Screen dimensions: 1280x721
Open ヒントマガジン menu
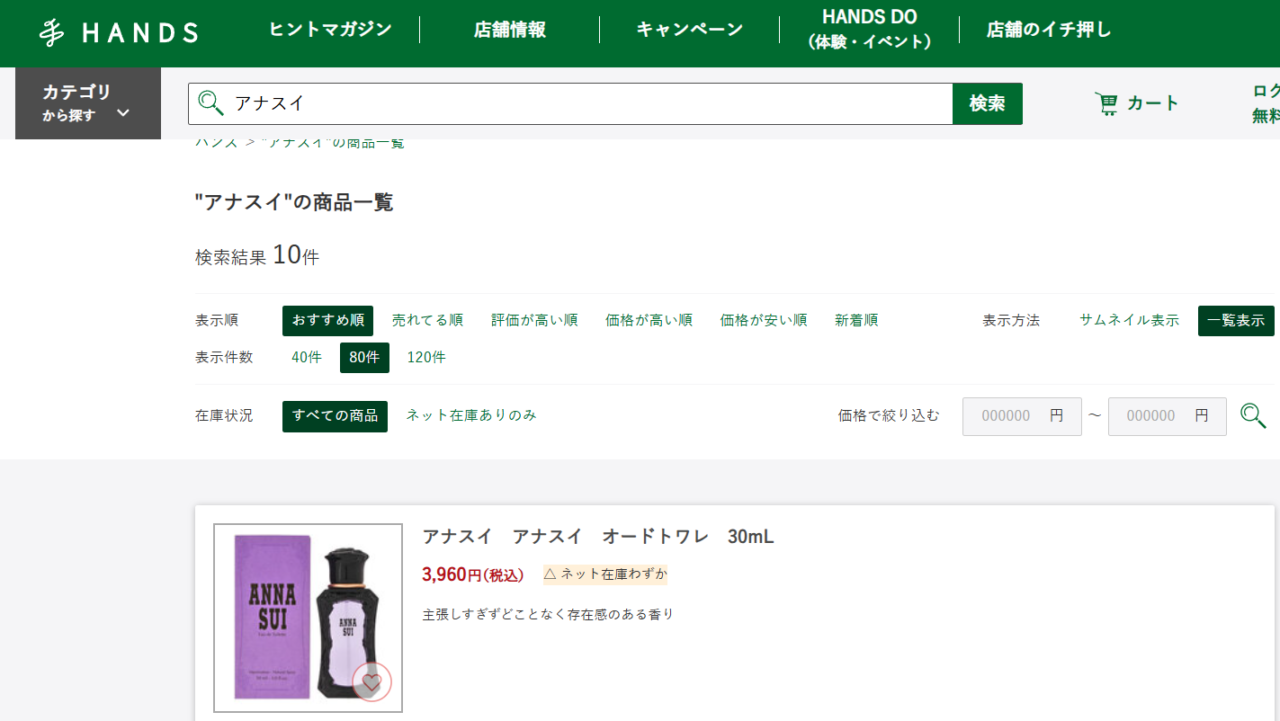[x=330, y=30]
